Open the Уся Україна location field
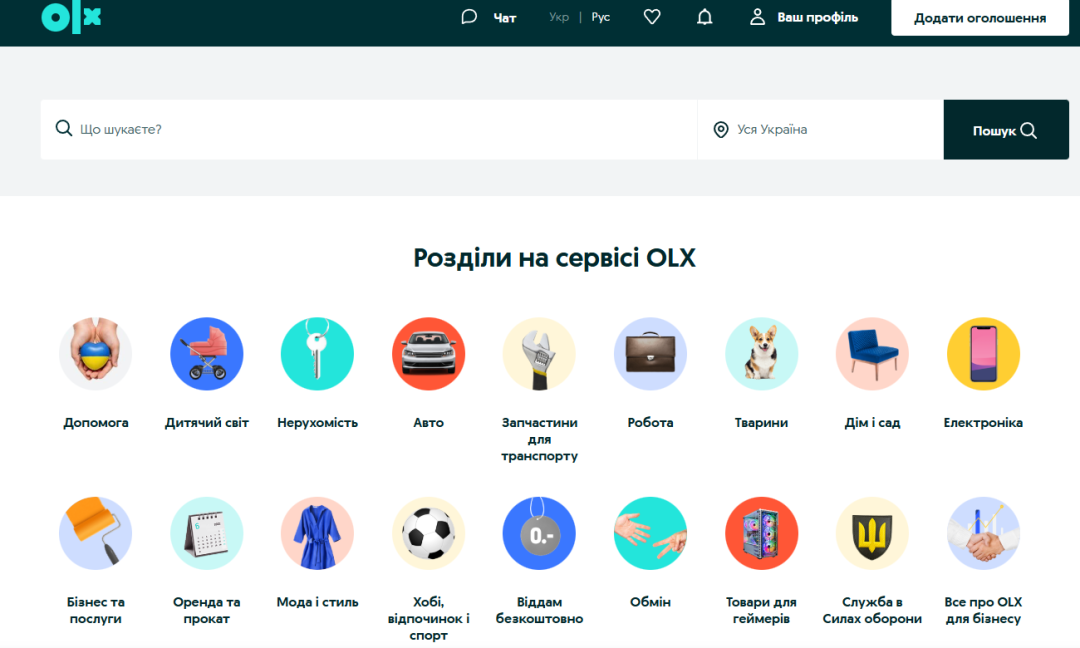The image size is (1080, 648). coord(820,129)
